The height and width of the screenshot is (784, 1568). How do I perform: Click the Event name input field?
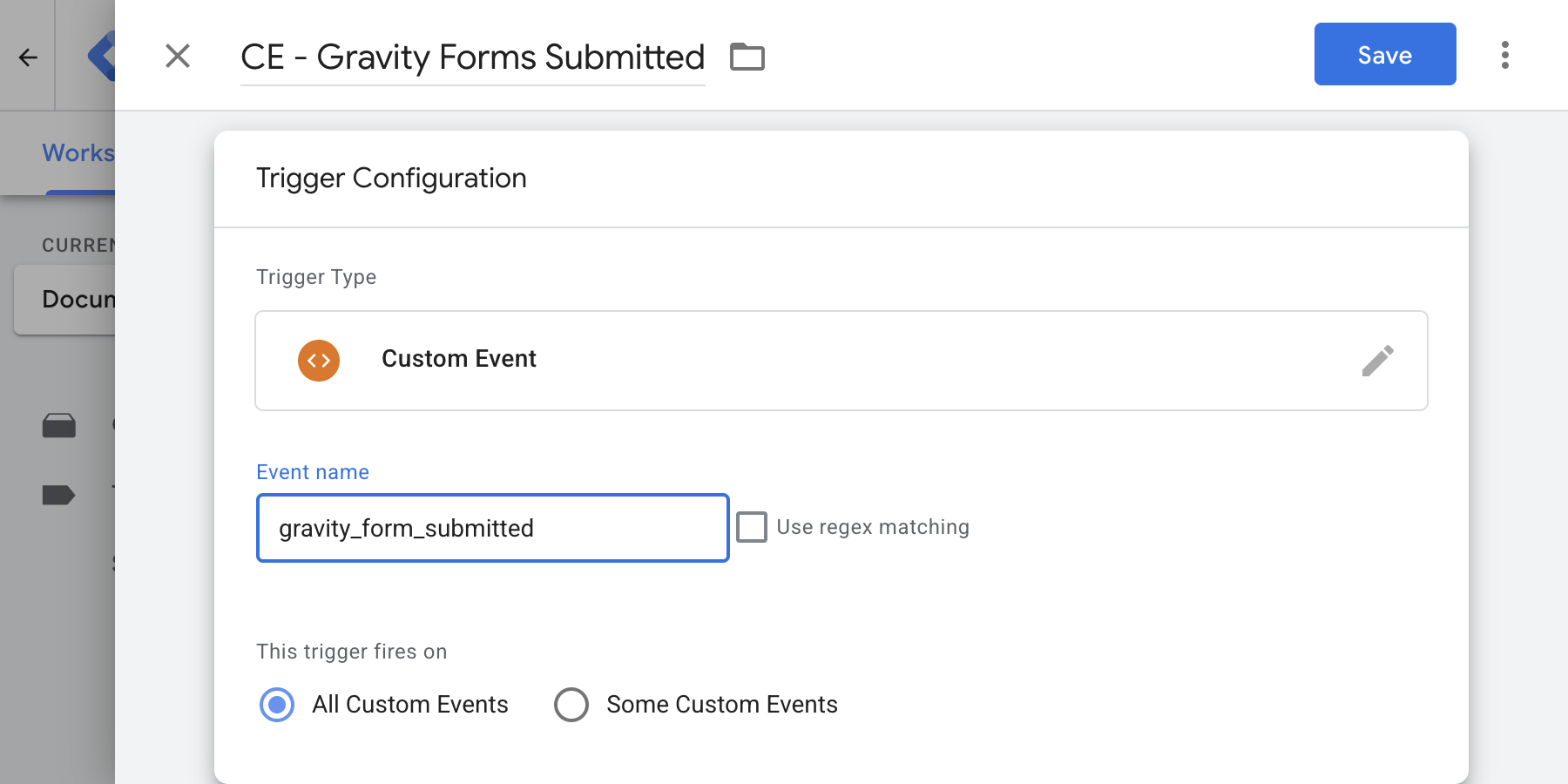click(493, 528)
